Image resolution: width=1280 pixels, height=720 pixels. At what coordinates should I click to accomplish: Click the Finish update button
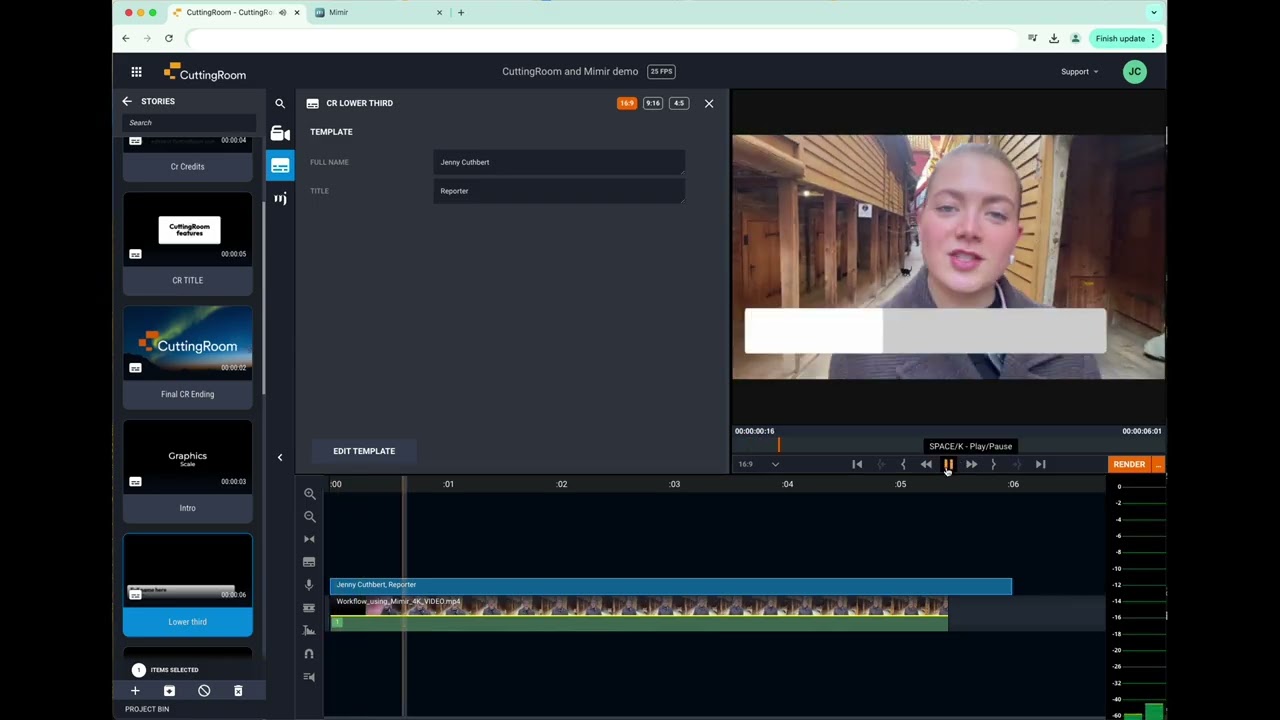pos(1124,39)
